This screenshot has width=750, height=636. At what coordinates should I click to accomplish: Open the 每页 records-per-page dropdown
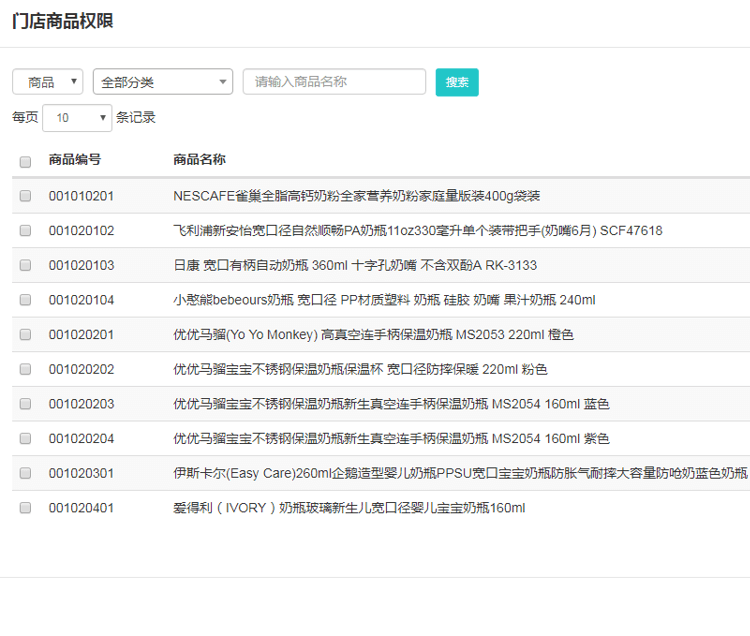(x=77, y=118)
